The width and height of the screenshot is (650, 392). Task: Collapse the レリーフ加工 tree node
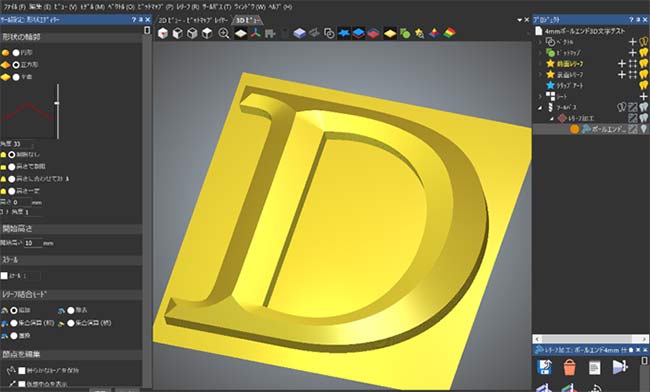(552, 119)
